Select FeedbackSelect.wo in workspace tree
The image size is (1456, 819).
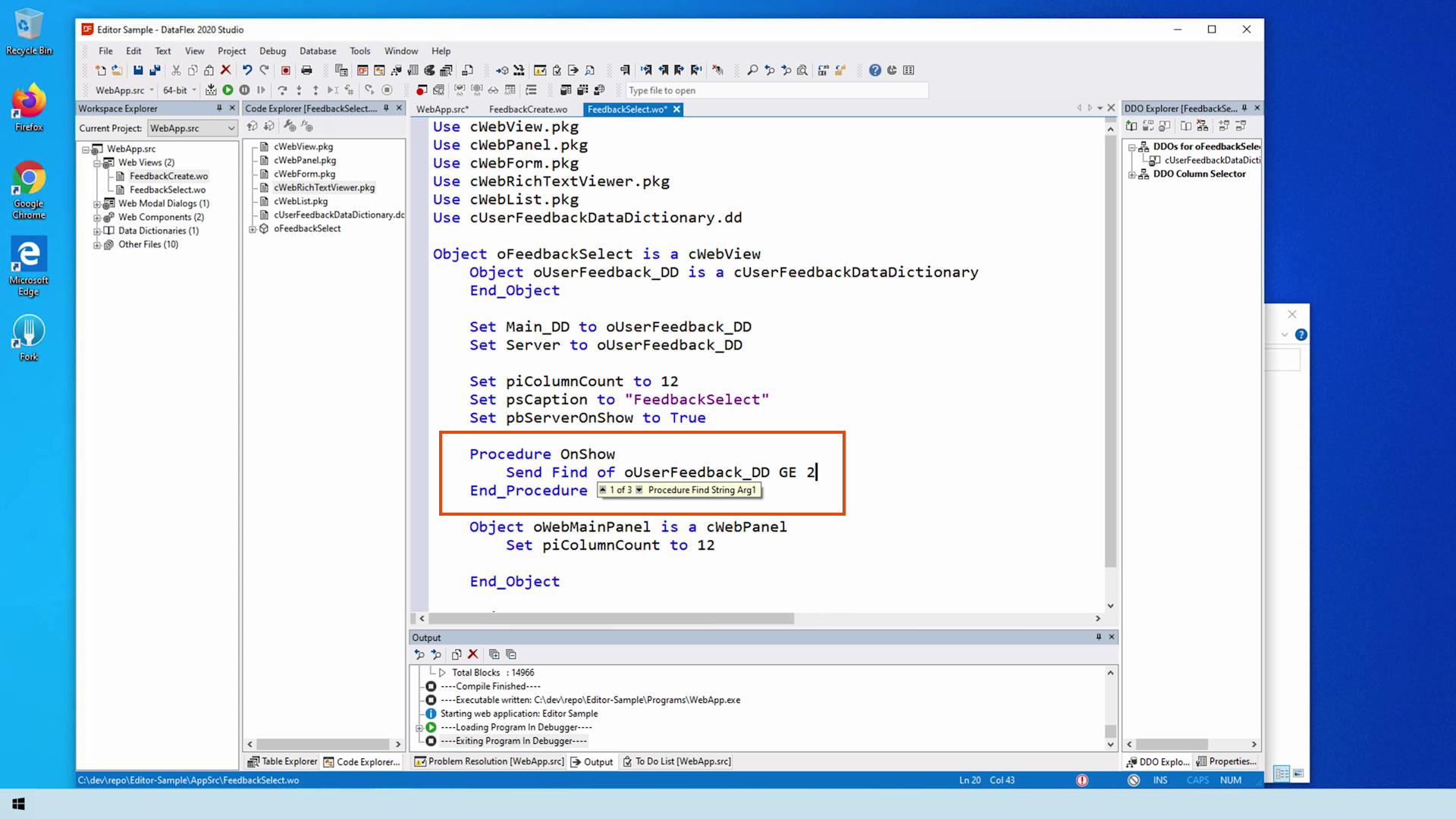[167, 190]
